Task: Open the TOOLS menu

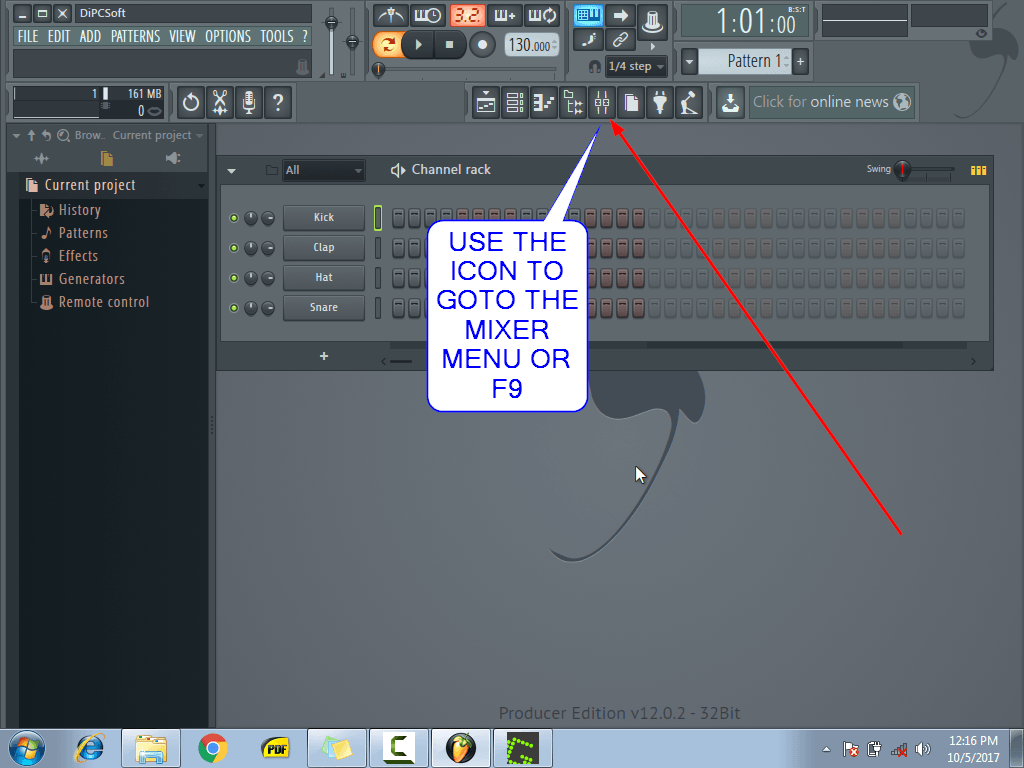Action: [x=277, y=37]
